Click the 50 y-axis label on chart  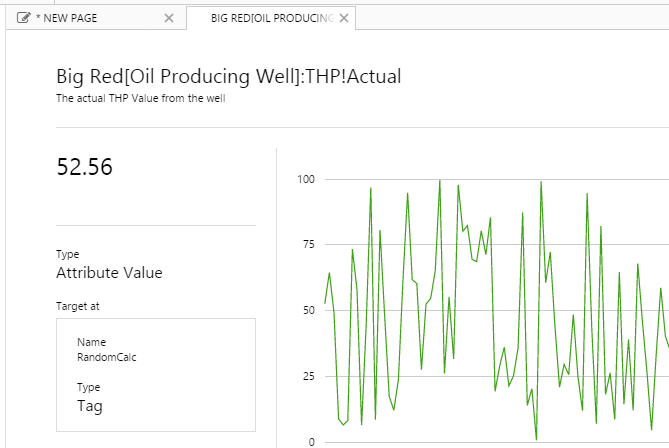point(307,311)
